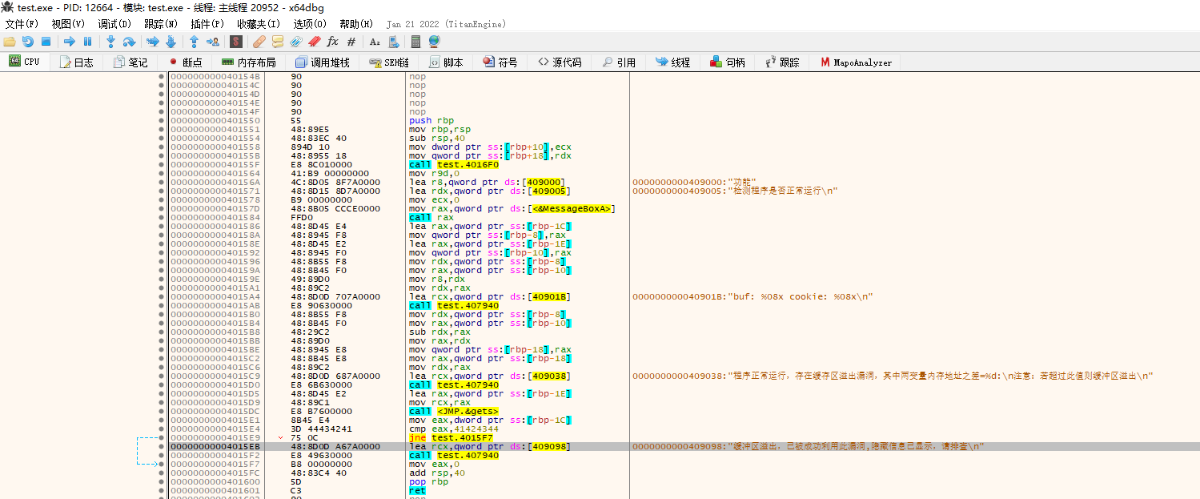Open the Scylla plugin icon

point(236,42)
